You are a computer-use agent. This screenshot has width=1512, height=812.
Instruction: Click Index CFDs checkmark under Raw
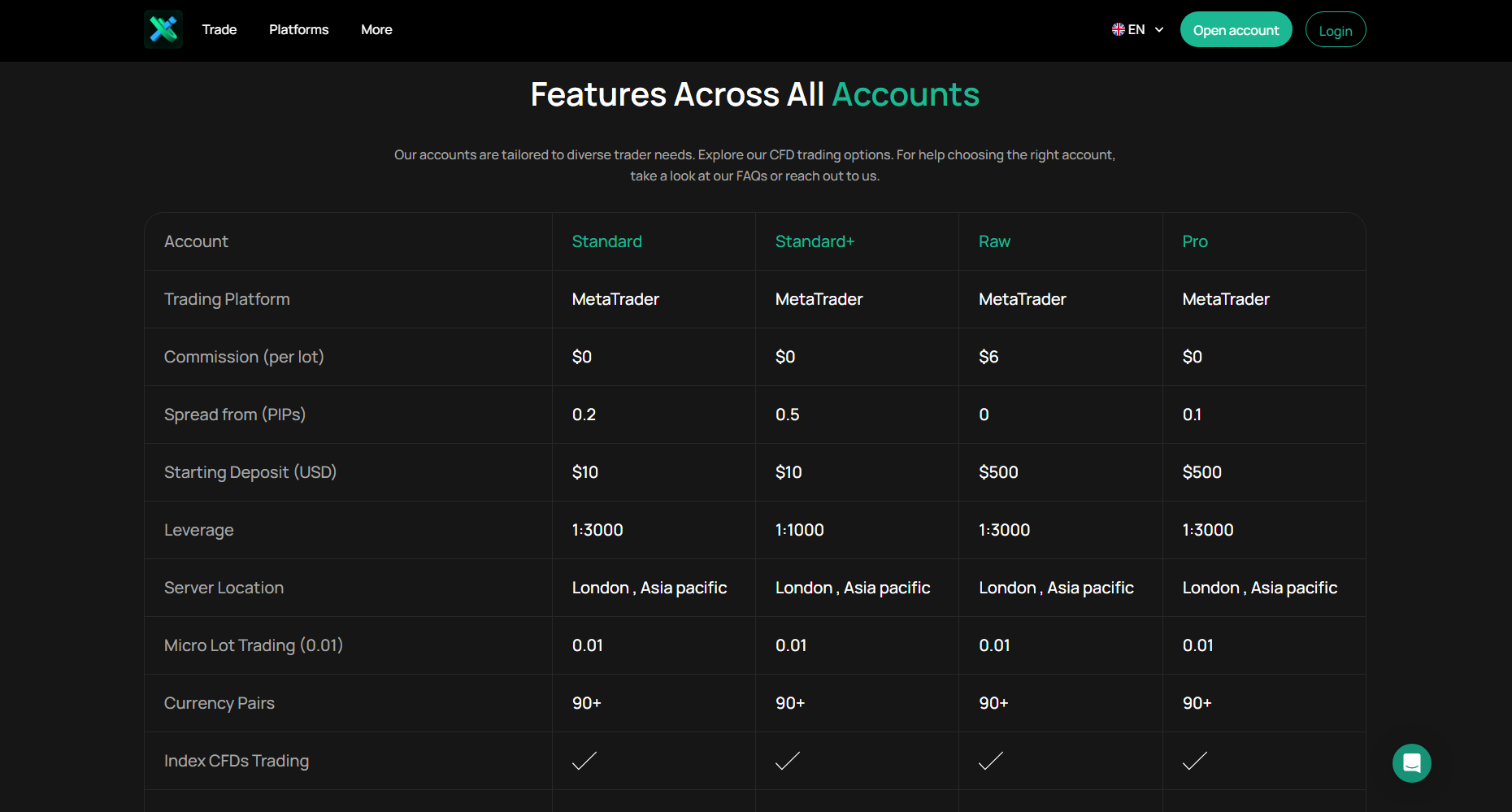point(991,761)
